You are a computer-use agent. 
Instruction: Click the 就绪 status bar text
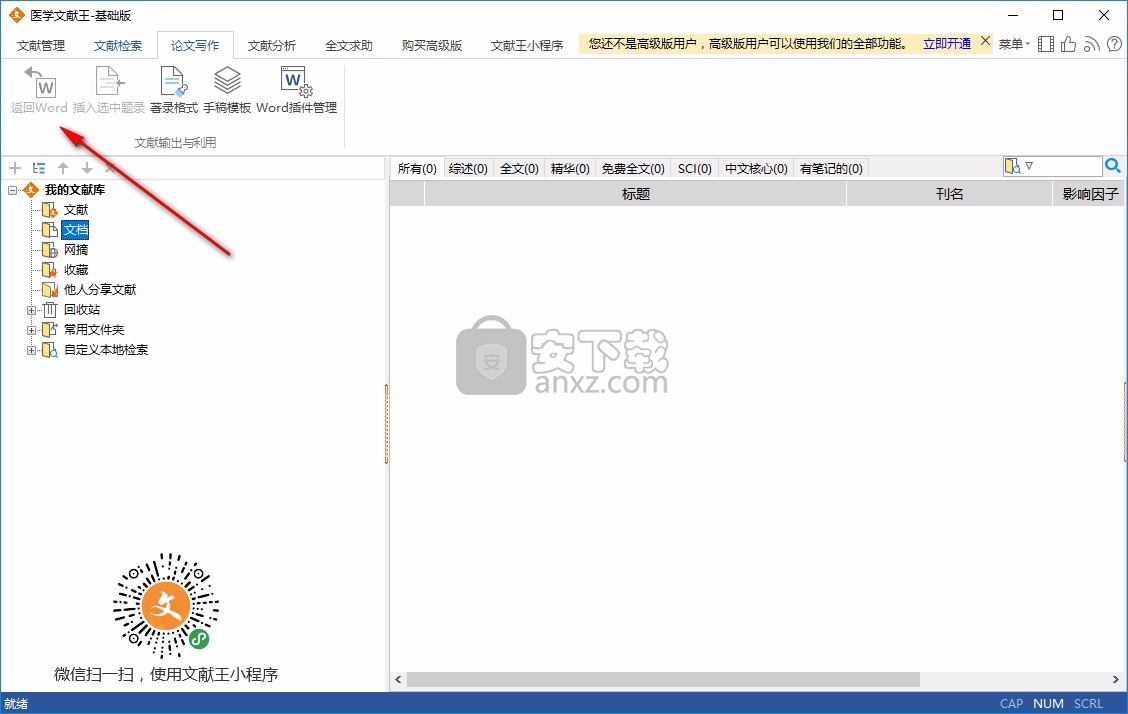(16, 704)
